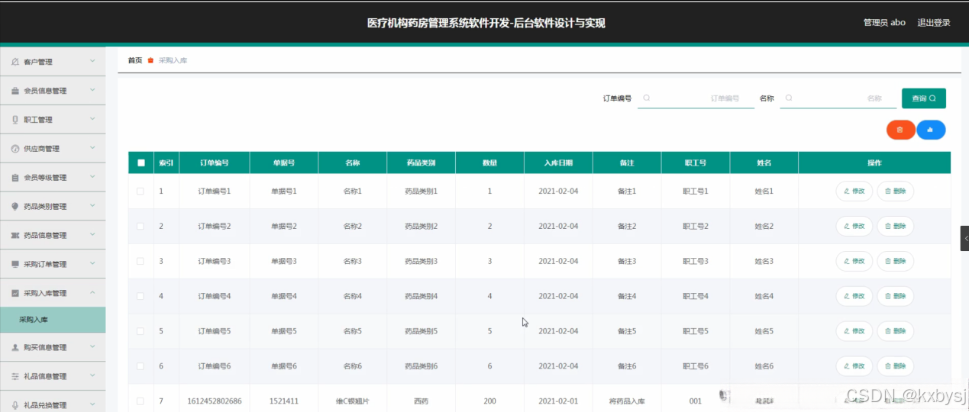Open the 礼品兑换管理 menu label

(x=45, y=406)
